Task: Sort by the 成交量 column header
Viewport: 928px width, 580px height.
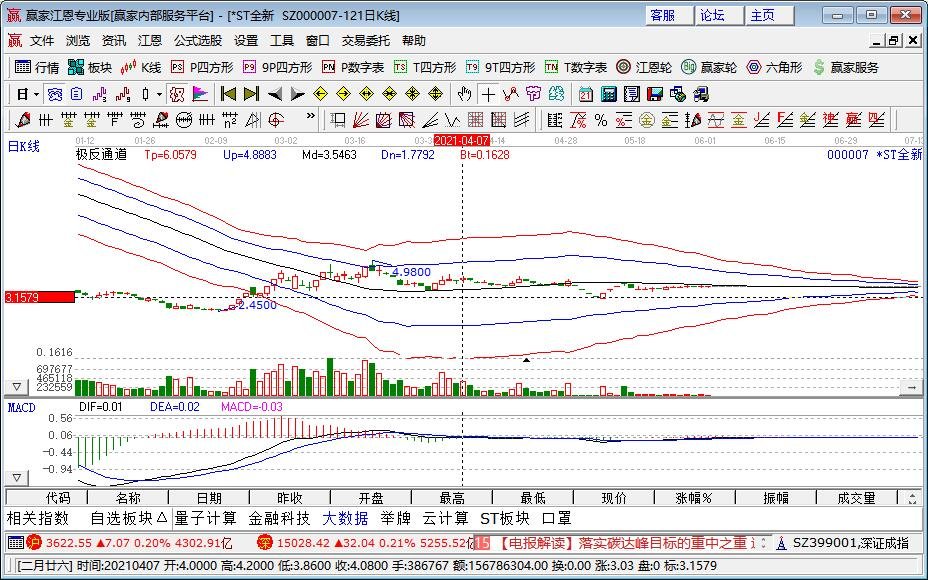Action: coord(856,498)
